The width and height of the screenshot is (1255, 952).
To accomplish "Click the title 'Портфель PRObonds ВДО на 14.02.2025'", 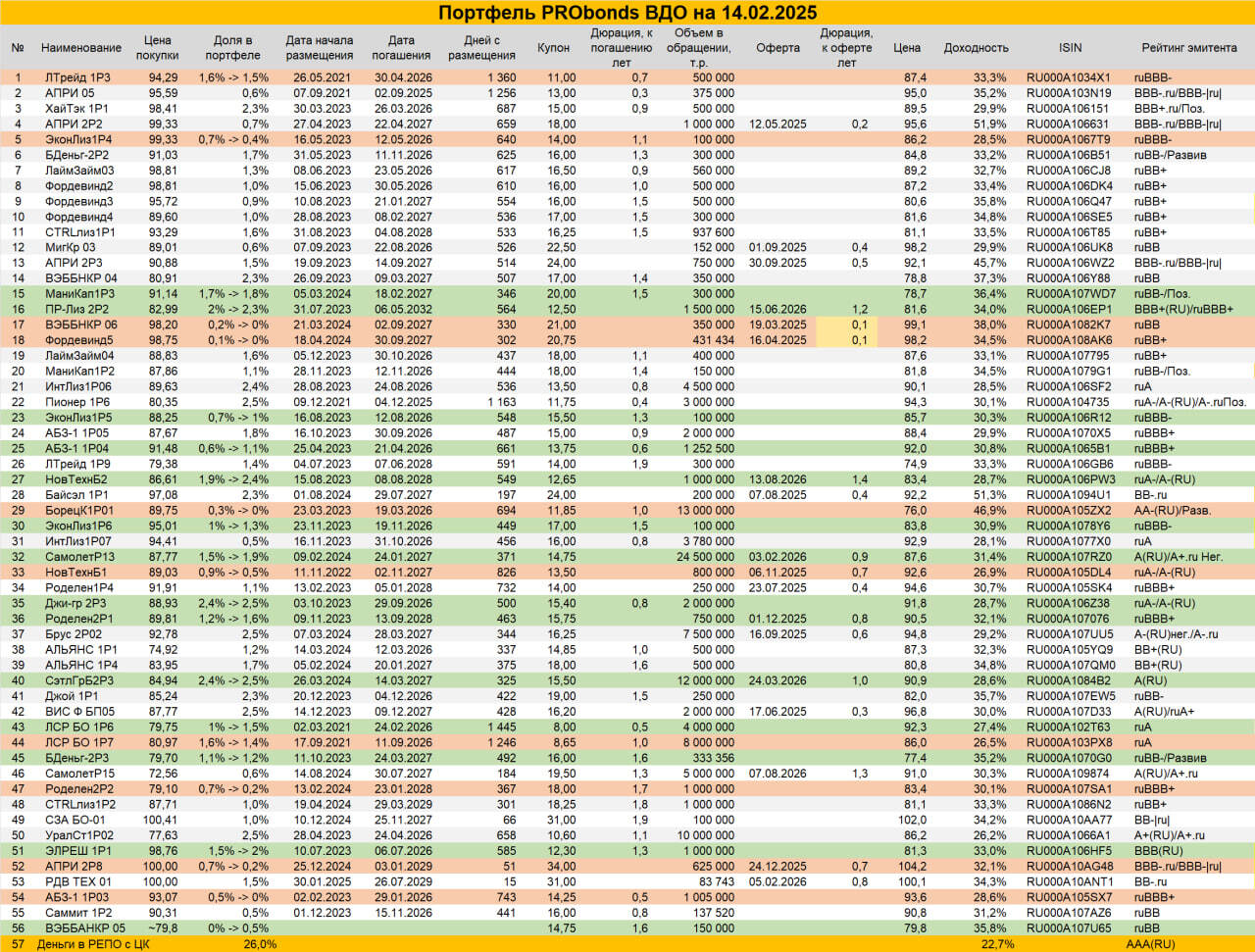I will click(627, 13).
